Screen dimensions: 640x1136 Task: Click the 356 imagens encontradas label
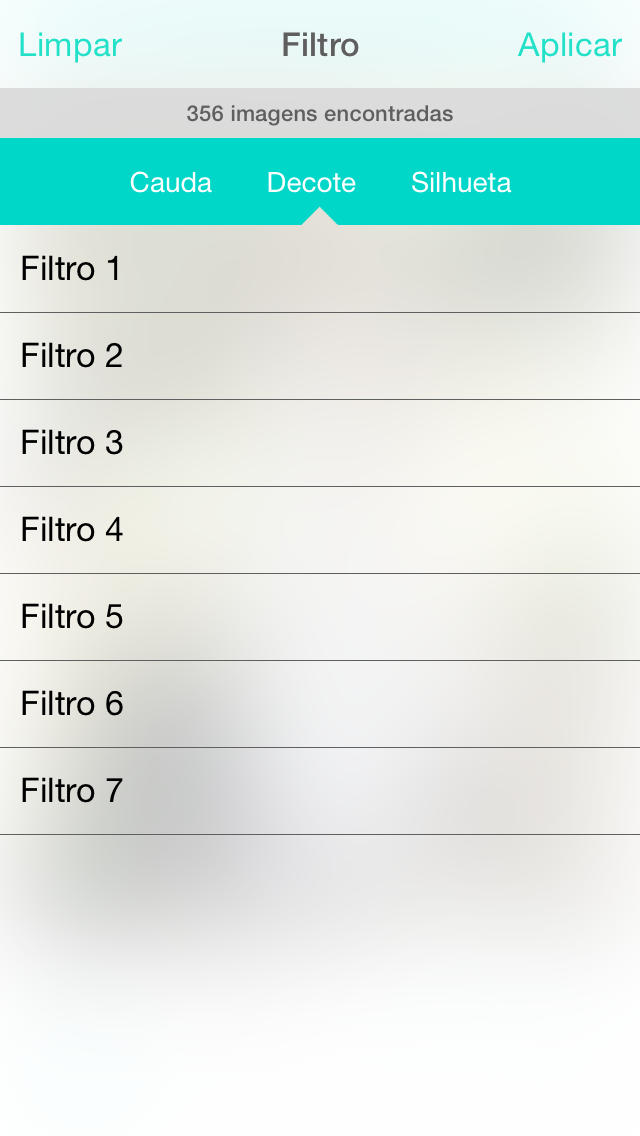(x=320, y=114)
